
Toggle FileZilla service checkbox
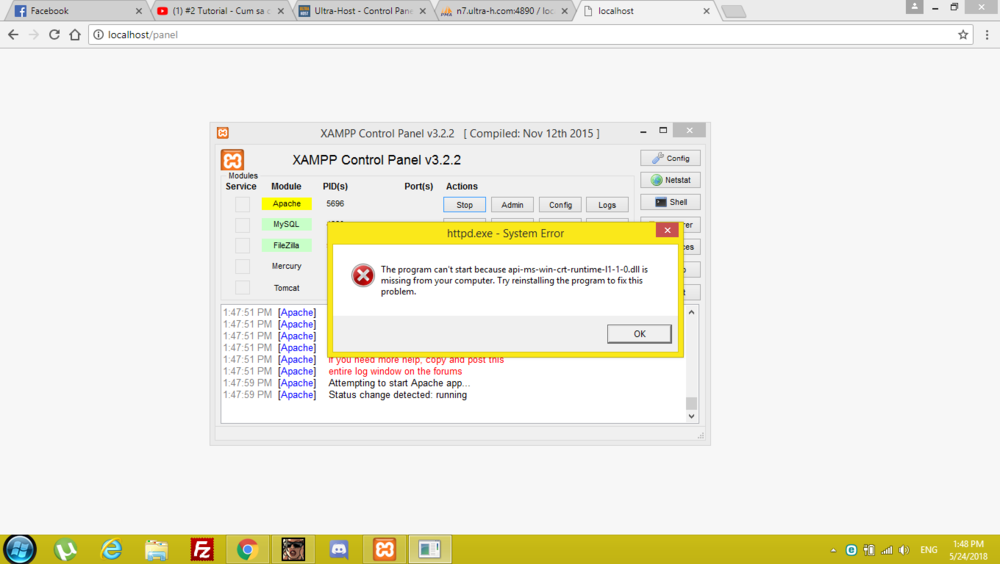(x=242, y=246)
